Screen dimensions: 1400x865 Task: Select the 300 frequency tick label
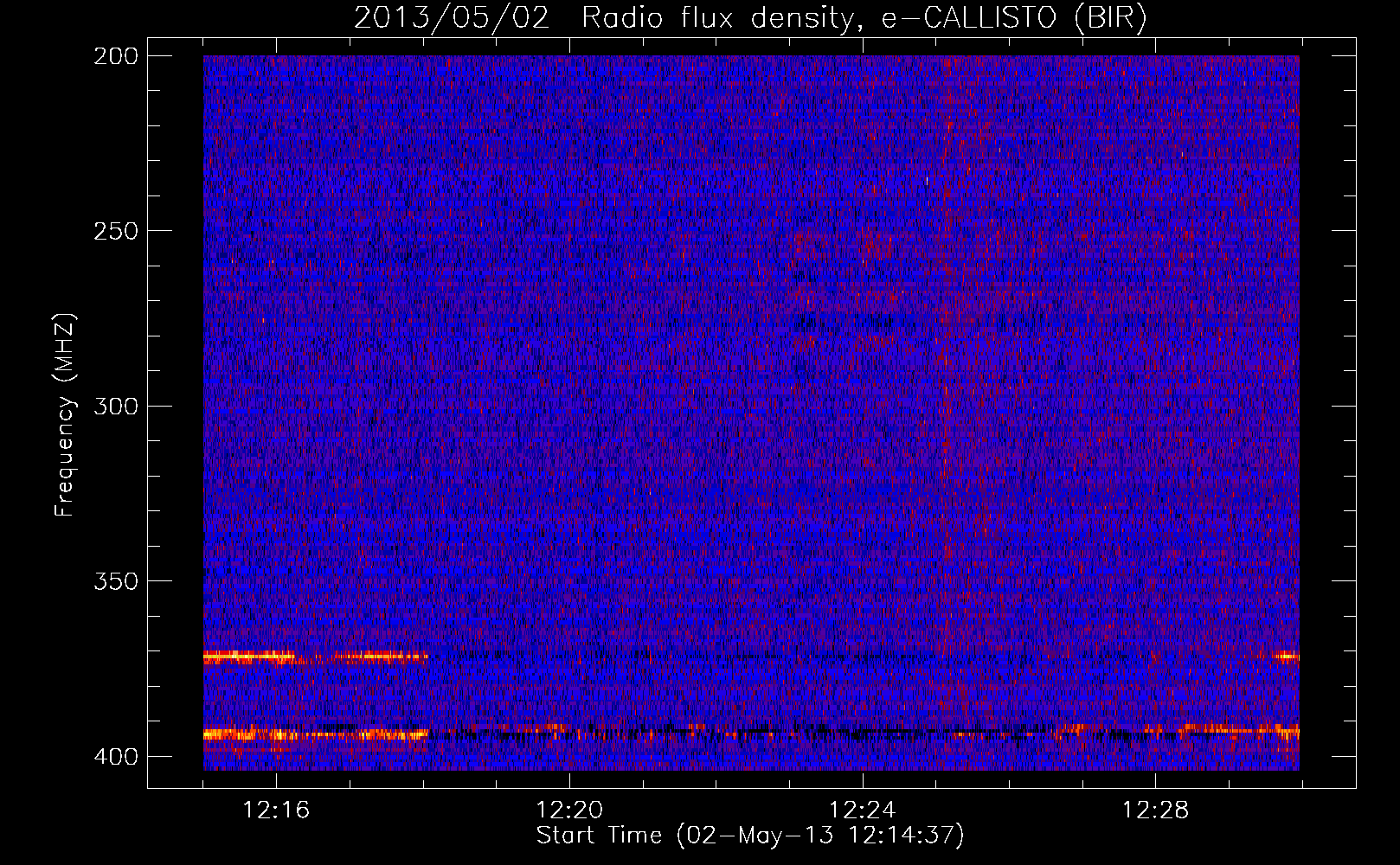pyautogui.click(x=115, y=407)
